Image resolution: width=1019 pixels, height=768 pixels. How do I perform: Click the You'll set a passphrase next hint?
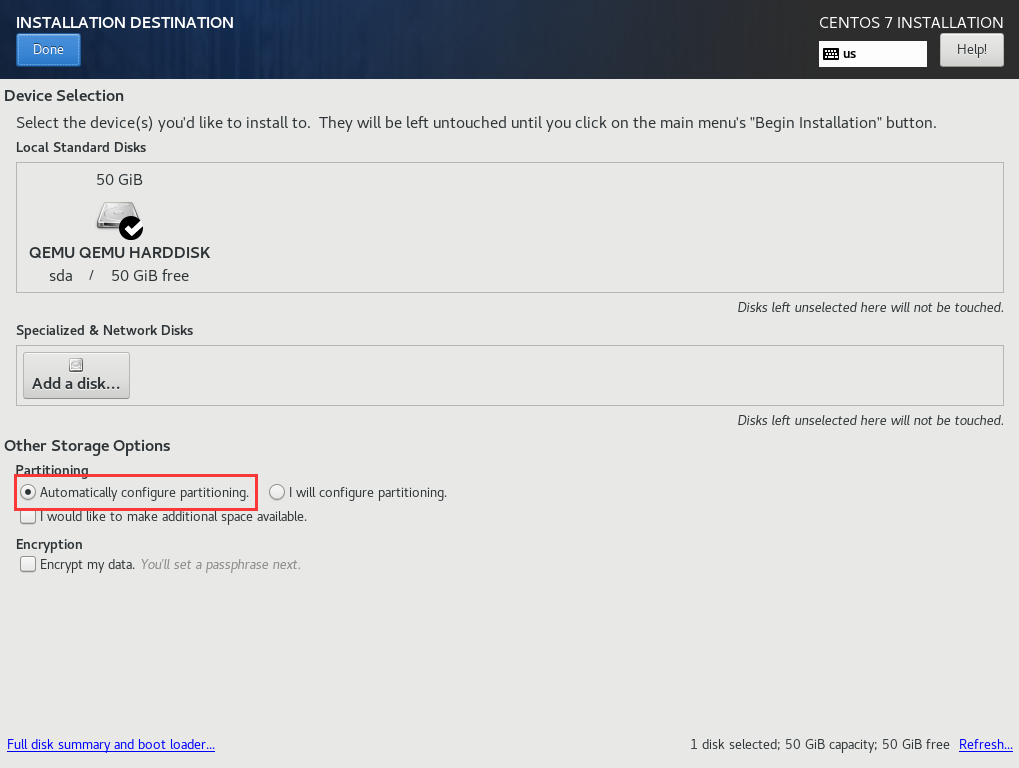click(x=220, y=565)
